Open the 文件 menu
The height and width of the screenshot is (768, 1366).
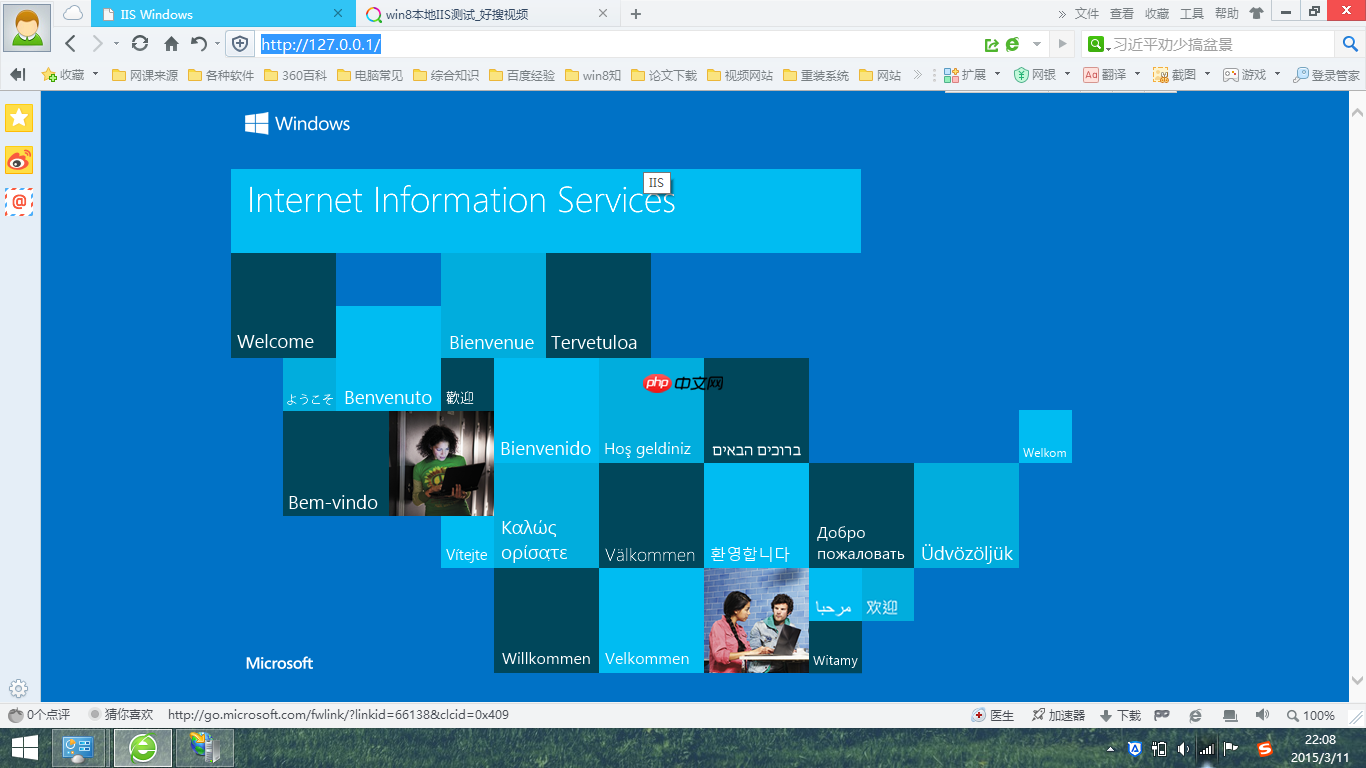(x=1087, y=14)
